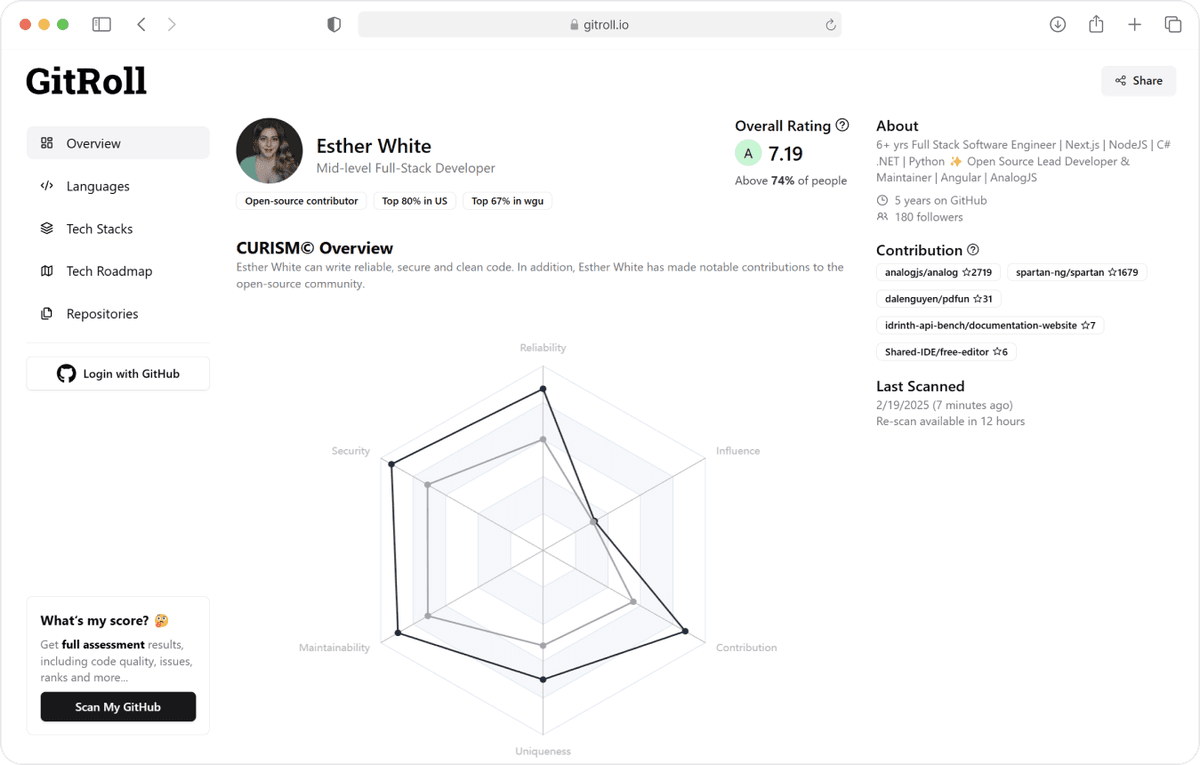Click the Contribution question mark icon
The image size is (1200, 765).
(973, 250)
